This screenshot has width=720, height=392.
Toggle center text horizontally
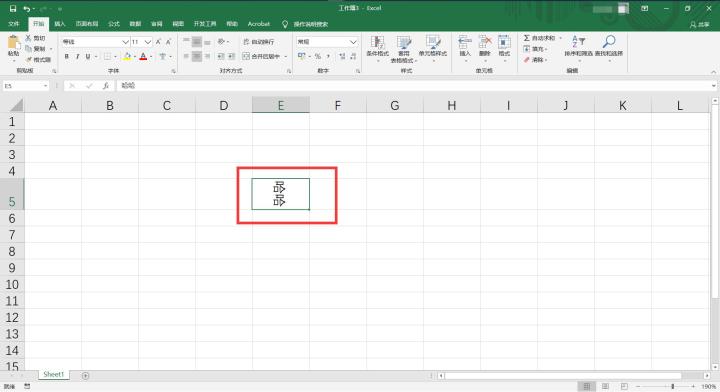(197, 56)
